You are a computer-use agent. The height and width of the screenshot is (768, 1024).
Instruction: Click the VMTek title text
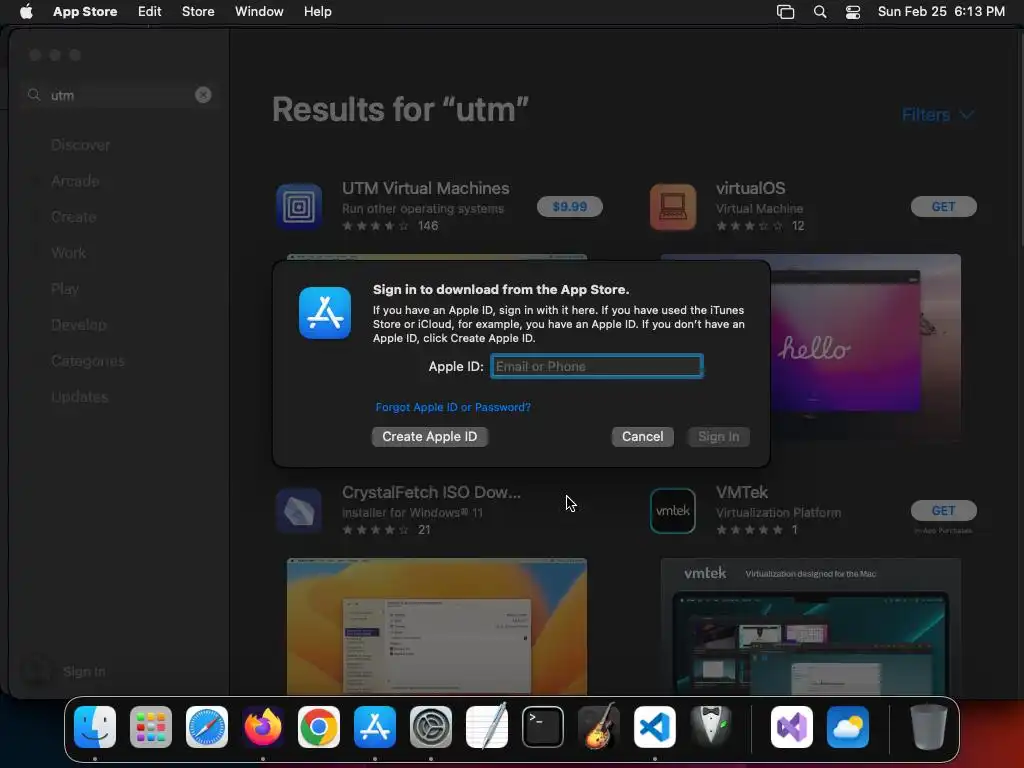point(741,492)
